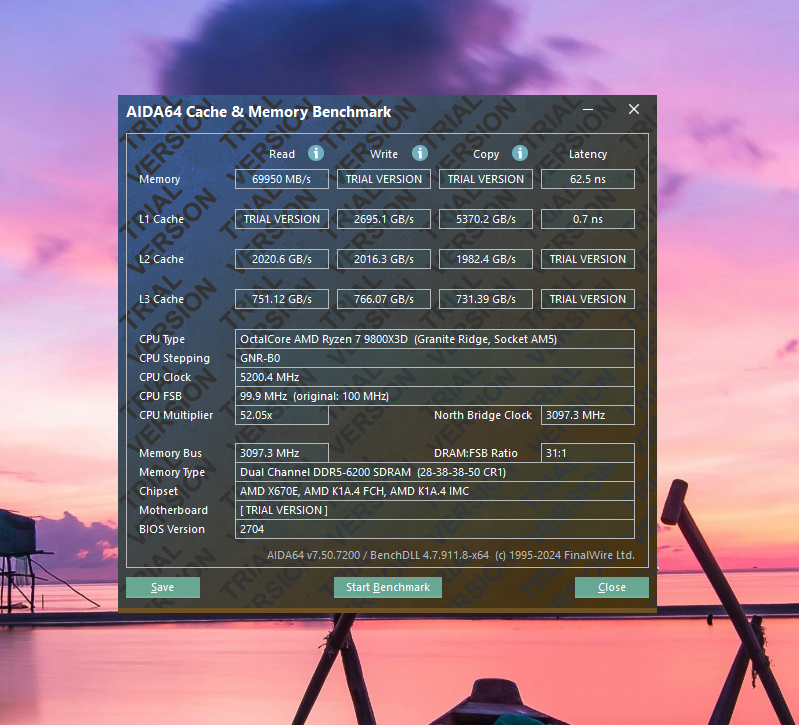Click the L3 Cache row label

tap(161, 299)
